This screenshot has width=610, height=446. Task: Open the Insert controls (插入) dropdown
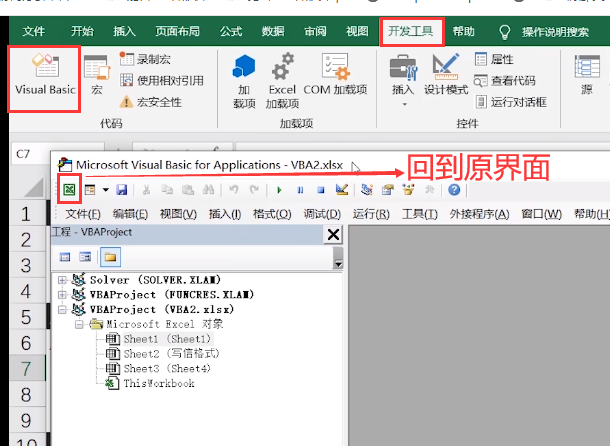403,80
